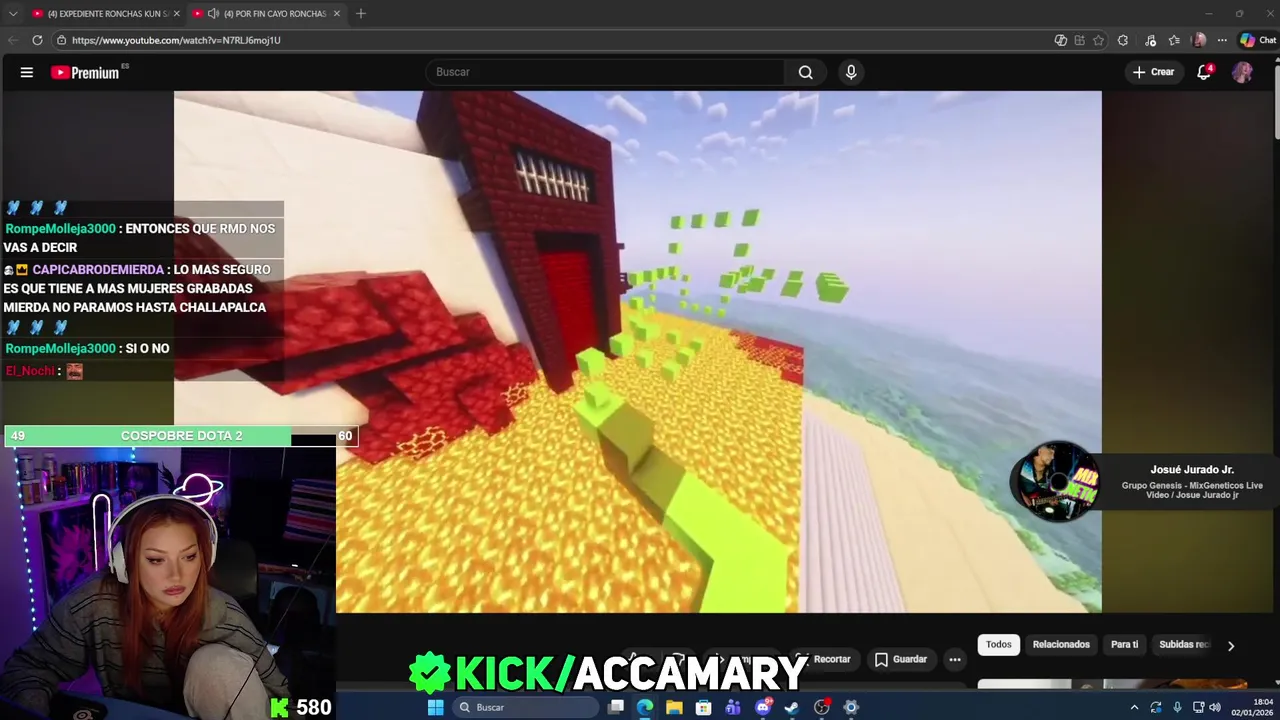This screenshot has width=1280, height=720.
Task: Close the POR FIN CAYO RONCHAS tab
Action: pyautogui.click(x=337, y=13)
